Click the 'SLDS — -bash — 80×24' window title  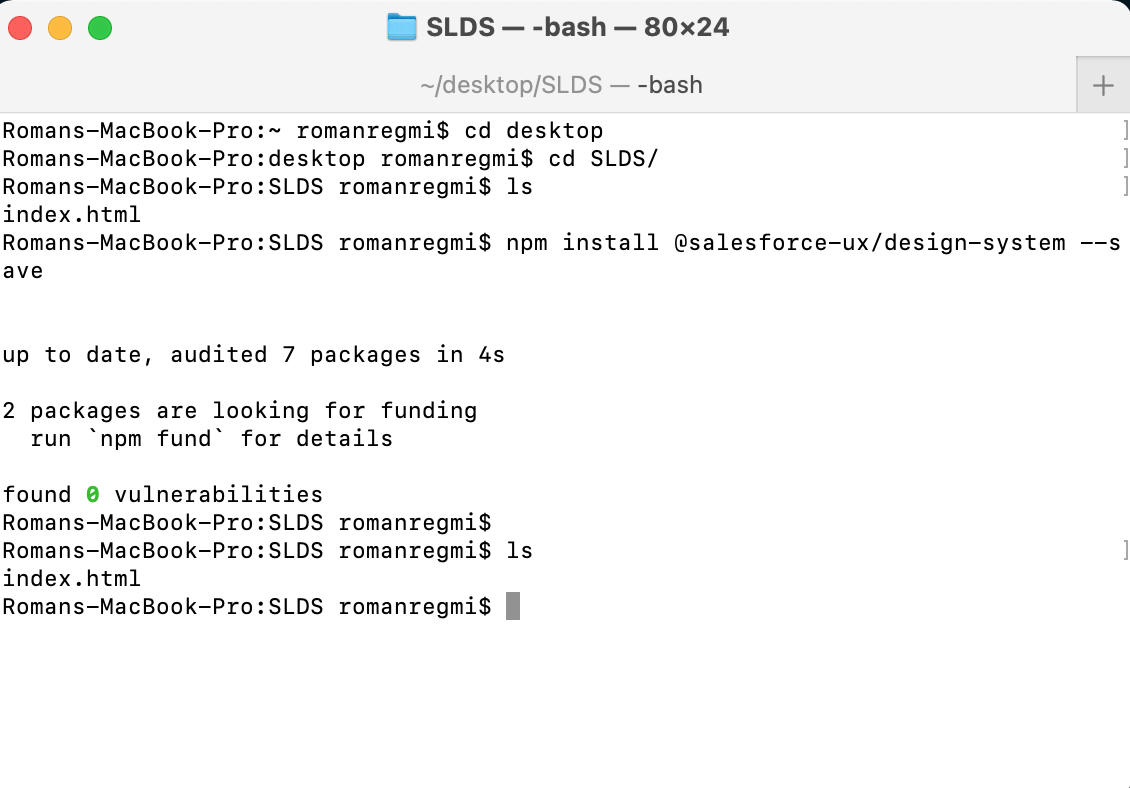tap(577, 27)
